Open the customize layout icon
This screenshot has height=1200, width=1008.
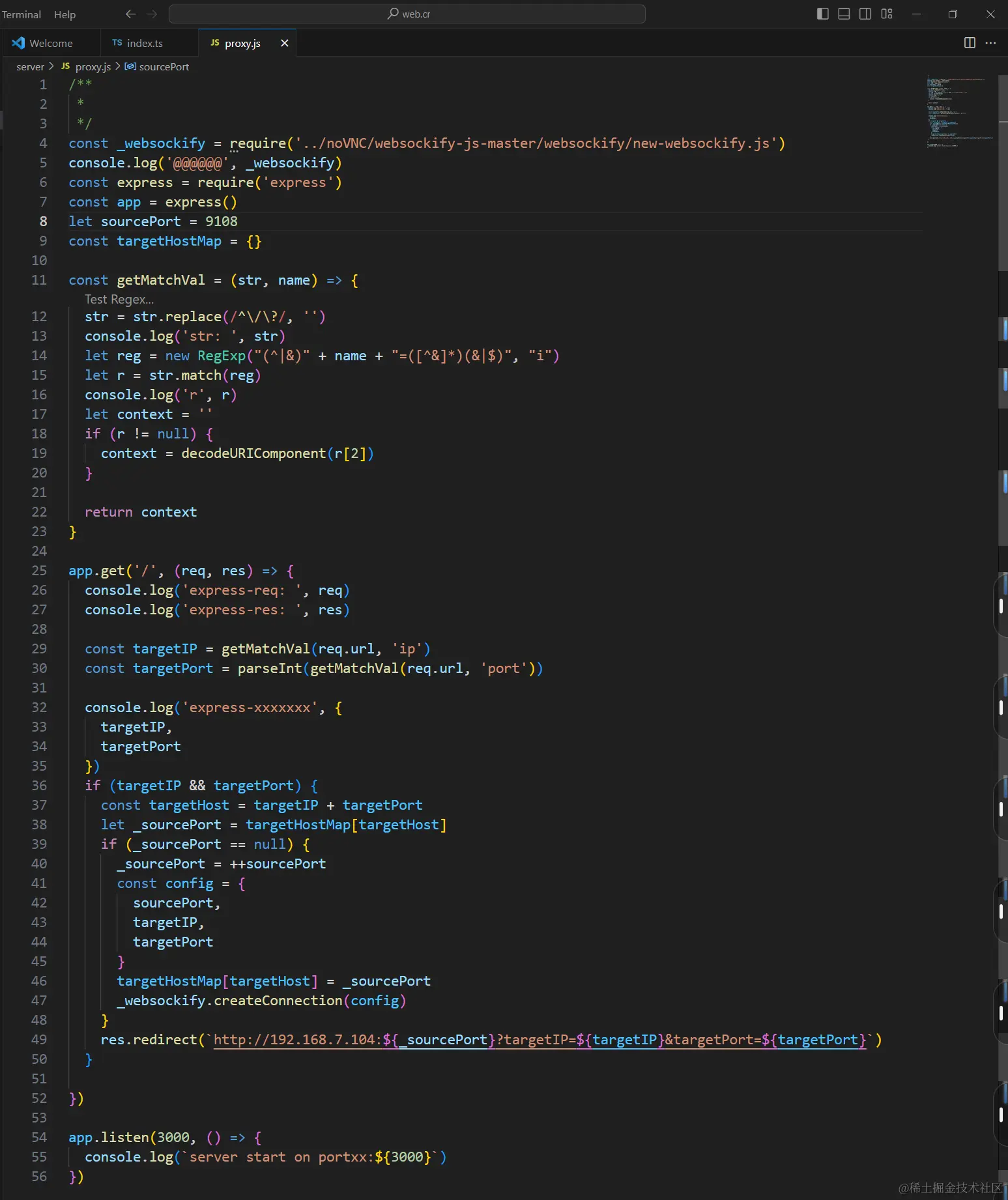point(887,14)
